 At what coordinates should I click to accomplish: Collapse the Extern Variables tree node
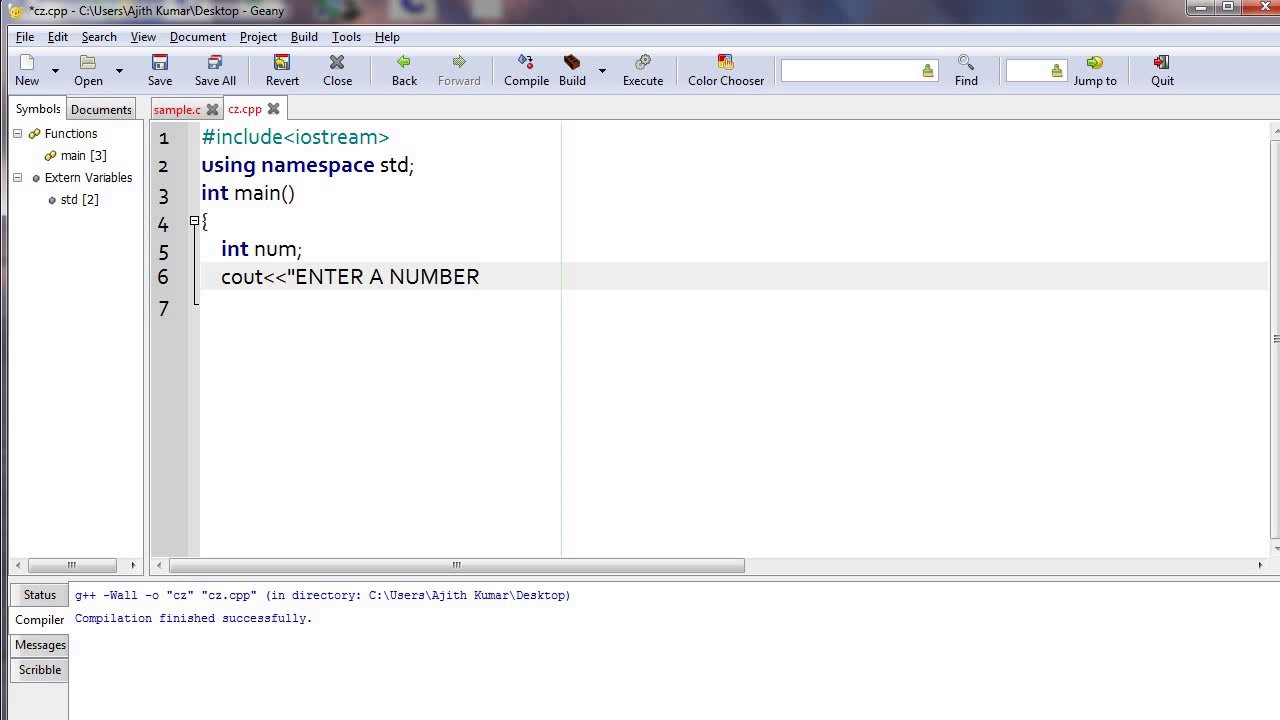click(x=17, y=178)
